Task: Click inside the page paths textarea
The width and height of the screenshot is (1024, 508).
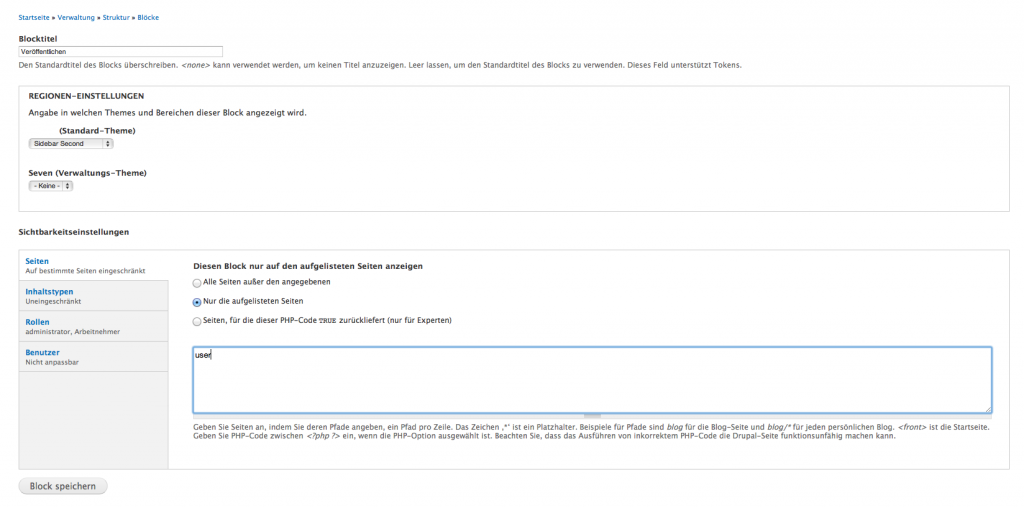Action: (592, 380)
